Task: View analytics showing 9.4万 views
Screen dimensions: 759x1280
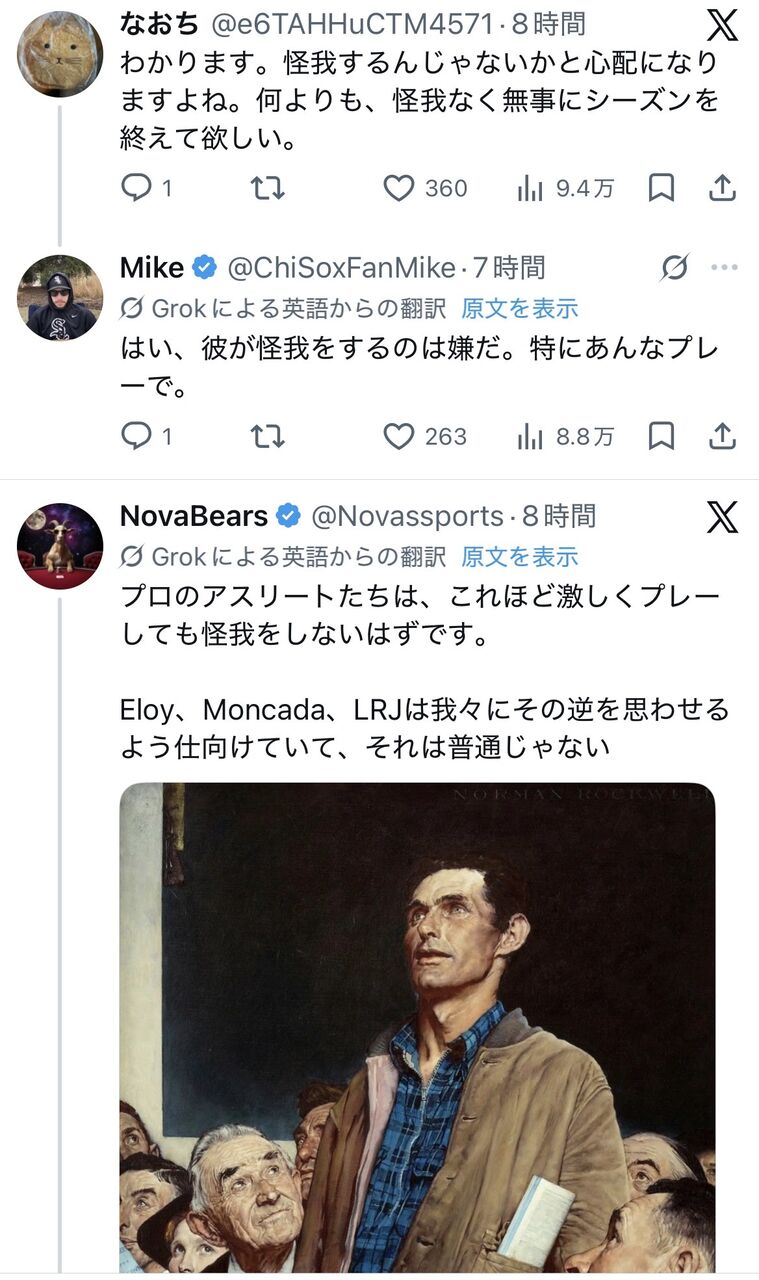Action: (x=530, y=188)
